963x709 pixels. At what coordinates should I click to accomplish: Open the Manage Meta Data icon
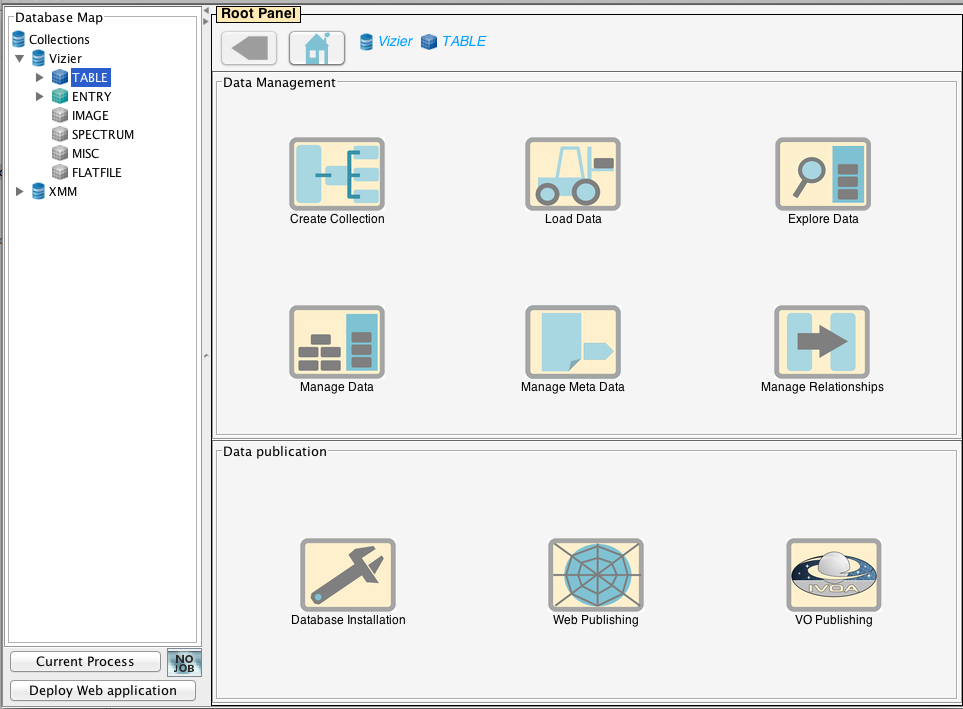[x=572, y=342]
